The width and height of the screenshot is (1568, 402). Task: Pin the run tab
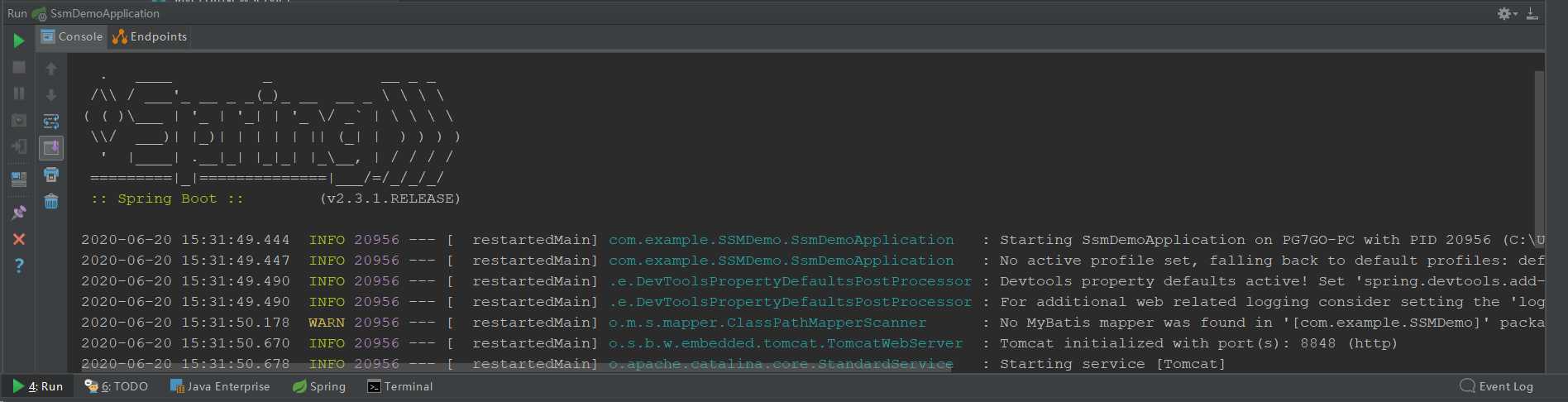pyautogui.click(x=18, y=213)
